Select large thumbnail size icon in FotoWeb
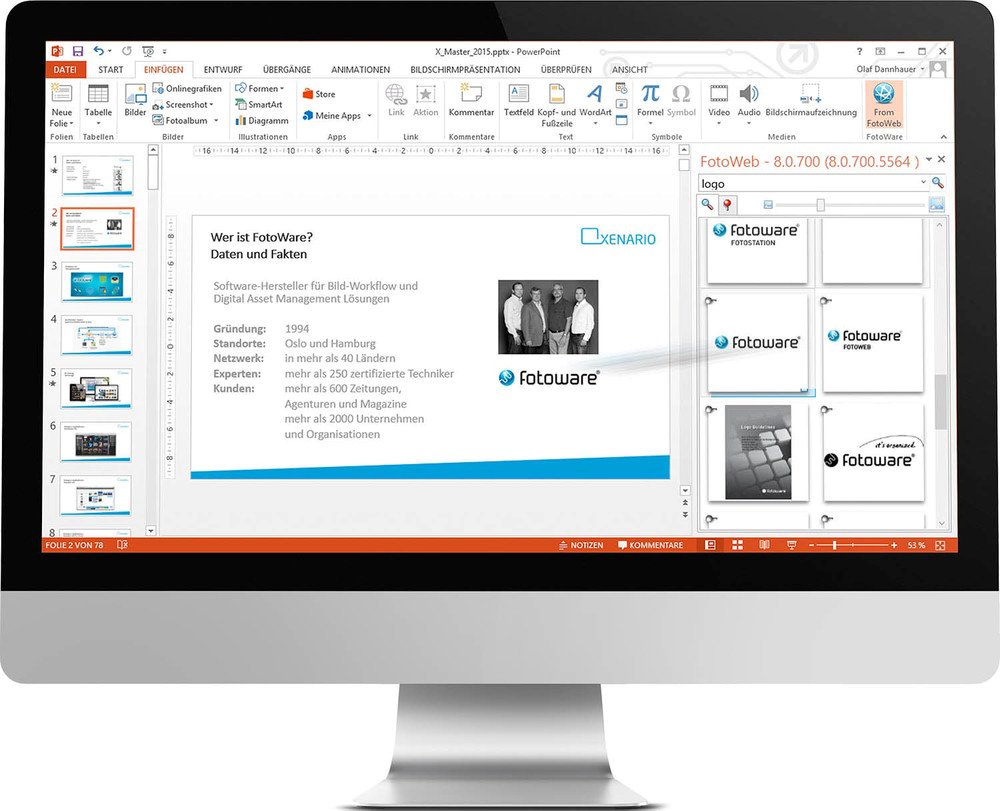Image resolution: width=1000 pixels, height=811 pixels. point(936,204)
